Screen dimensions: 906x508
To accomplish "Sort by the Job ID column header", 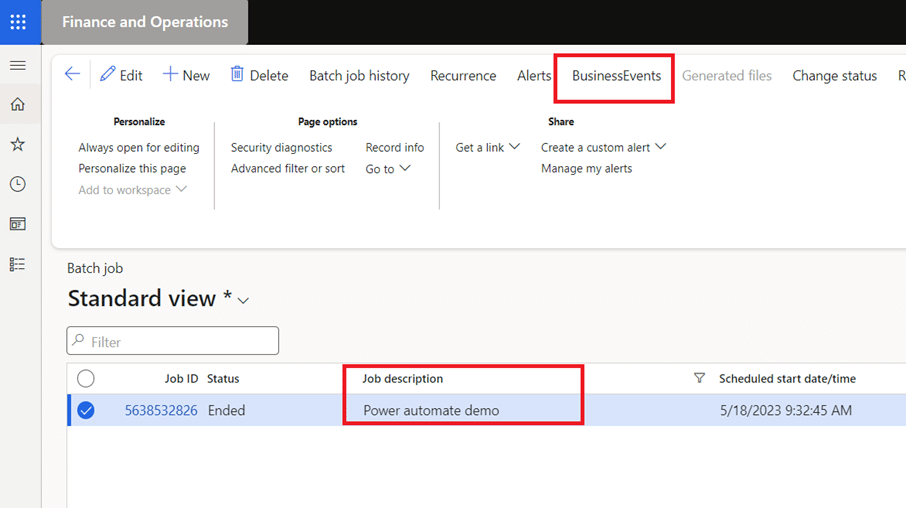I will pyautogui.click(x=181, y=379).
